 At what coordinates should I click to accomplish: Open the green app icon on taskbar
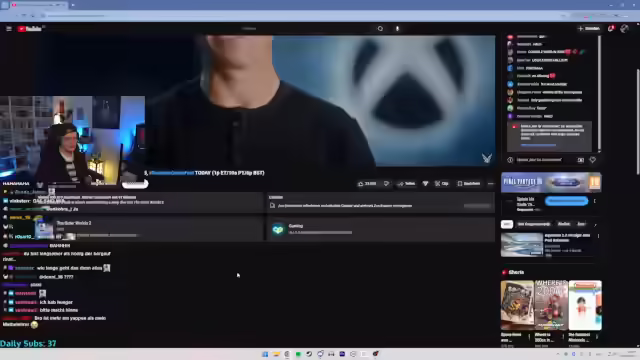298,354
